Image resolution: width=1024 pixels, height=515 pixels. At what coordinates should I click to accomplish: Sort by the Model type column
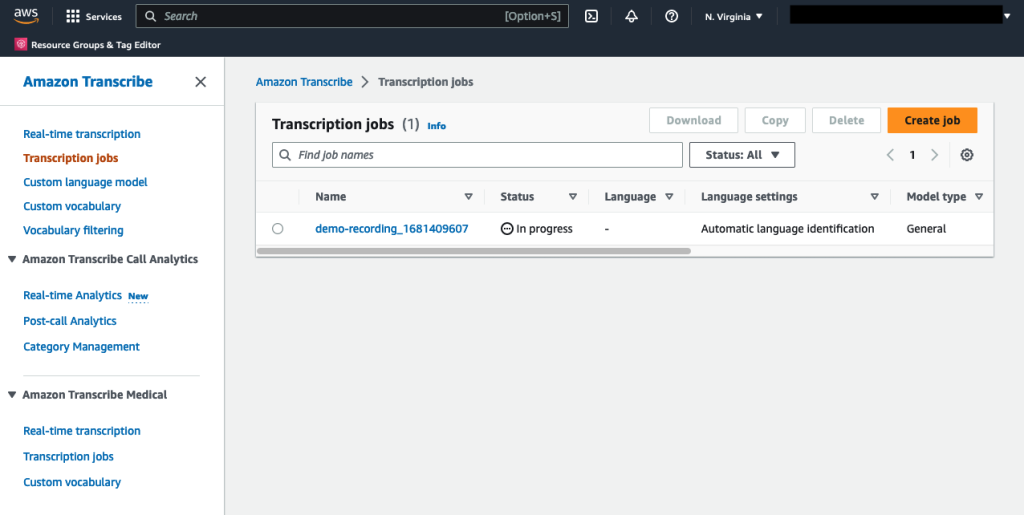979,196
